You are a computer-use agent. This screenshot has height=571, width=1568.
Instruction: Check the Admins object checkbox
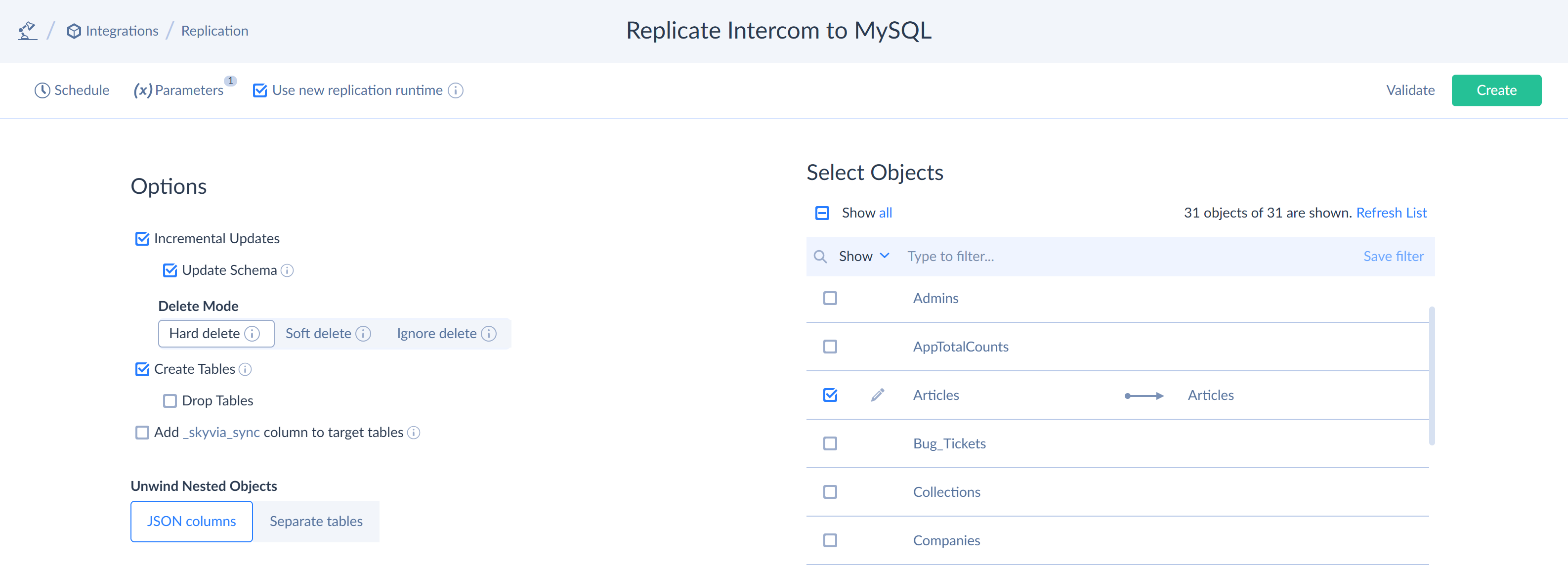pyautogui.click(x=830, y=298)
